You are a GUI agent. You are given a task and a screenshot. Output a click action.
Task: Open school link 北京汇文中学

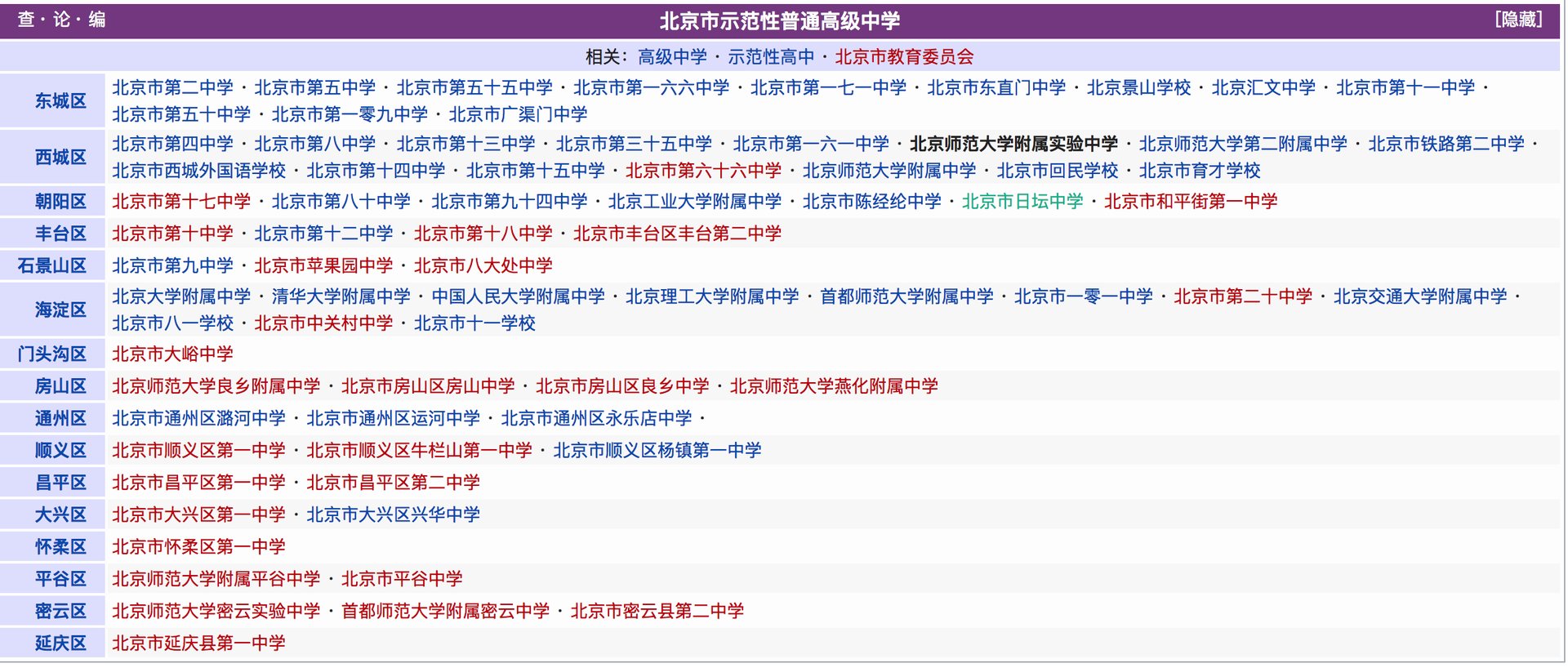(1263, 87)
